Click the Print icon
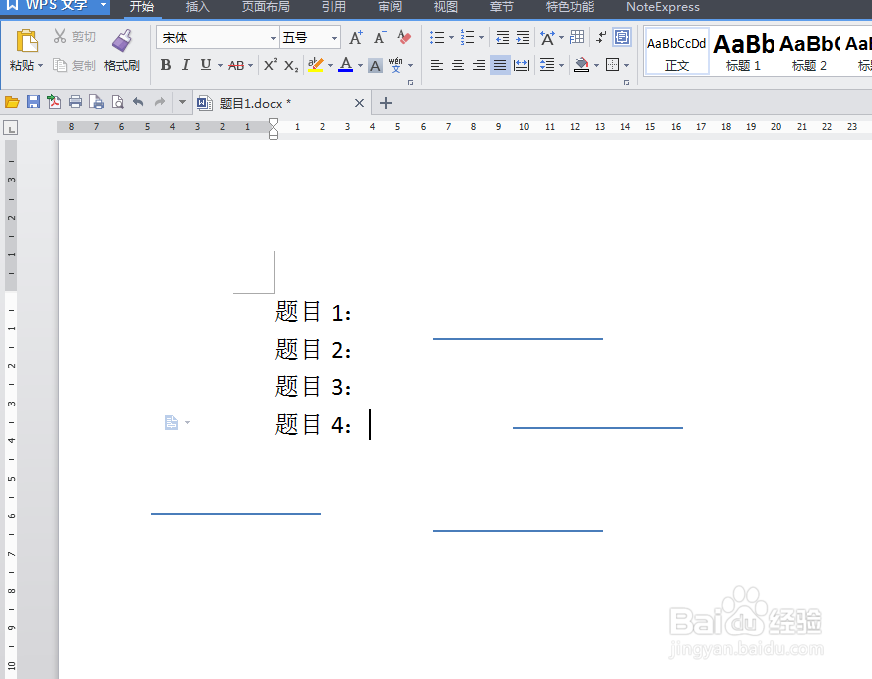The width and height of the screenshot is (872, 679). click(x=76, y=102)
